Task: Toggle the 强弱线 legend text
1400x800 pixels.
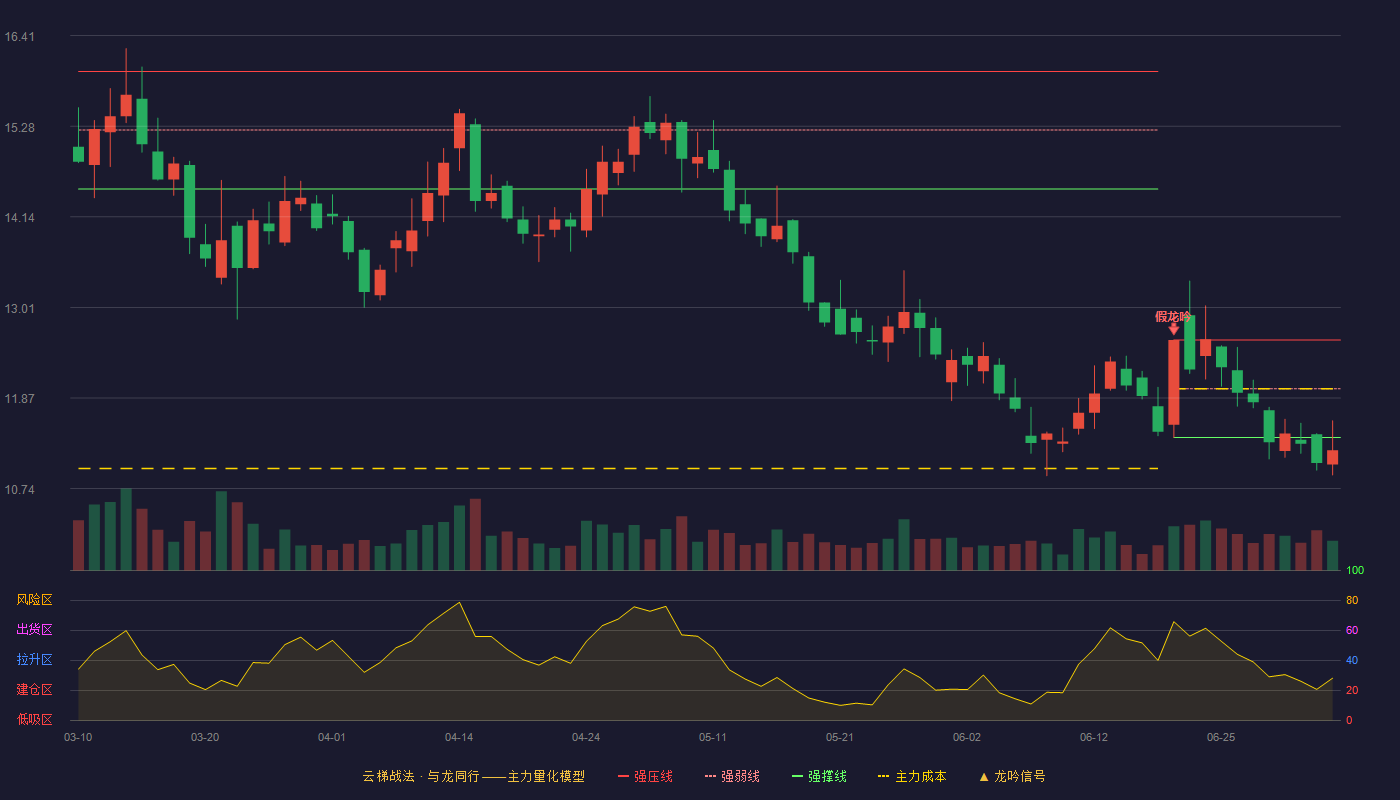Action: click(x=740, y=776)
